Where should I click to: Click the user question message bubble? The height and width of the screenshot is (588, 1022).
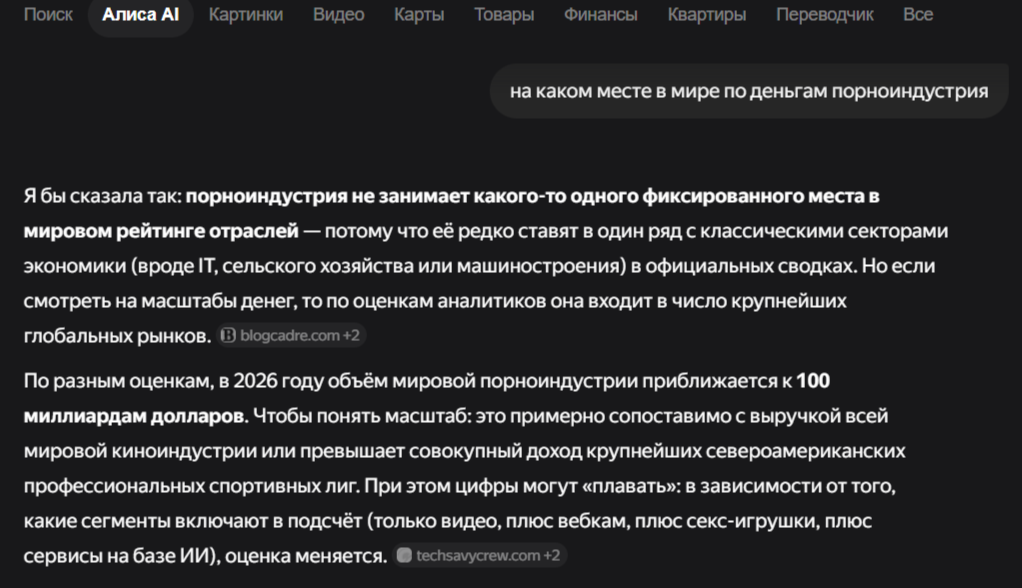point(749,91)
